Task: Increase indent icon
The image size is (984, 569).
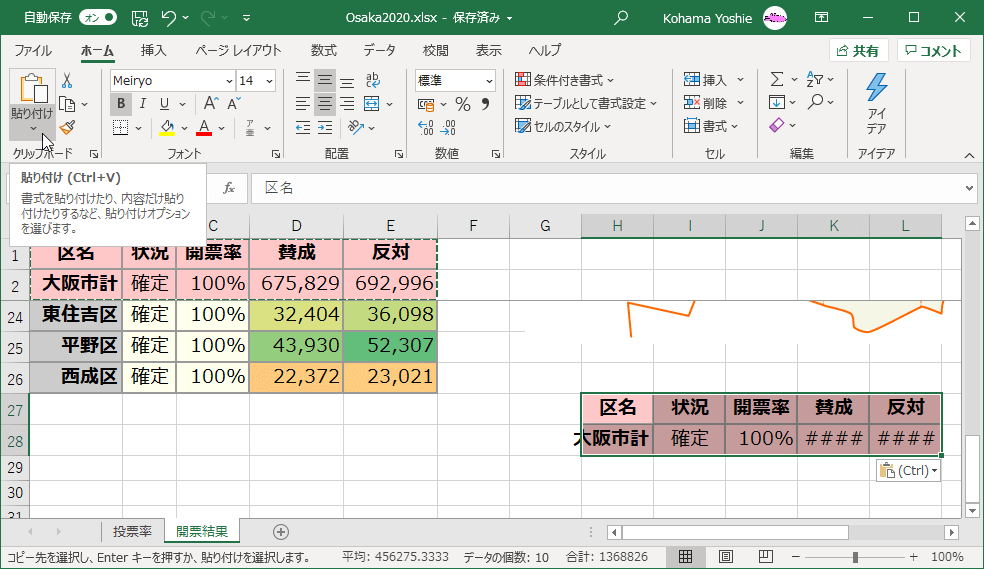Action: pos(324,128)
